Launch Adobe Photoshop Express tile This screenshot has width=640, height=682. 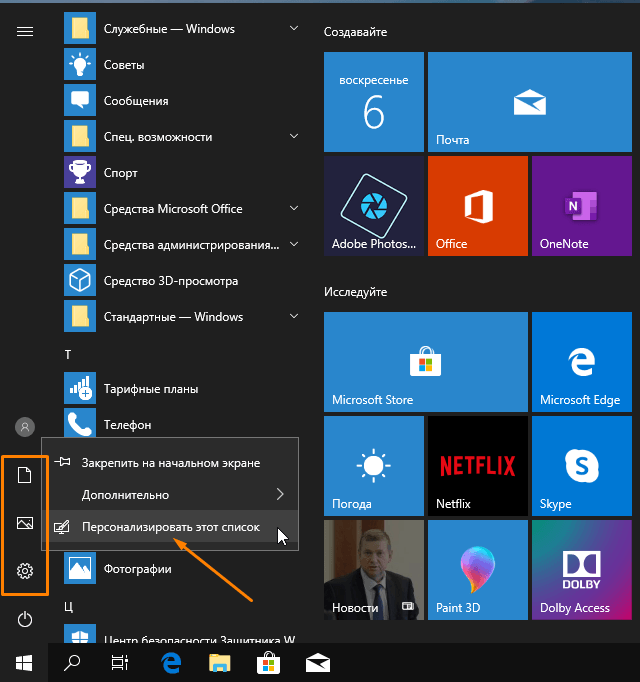374,206
